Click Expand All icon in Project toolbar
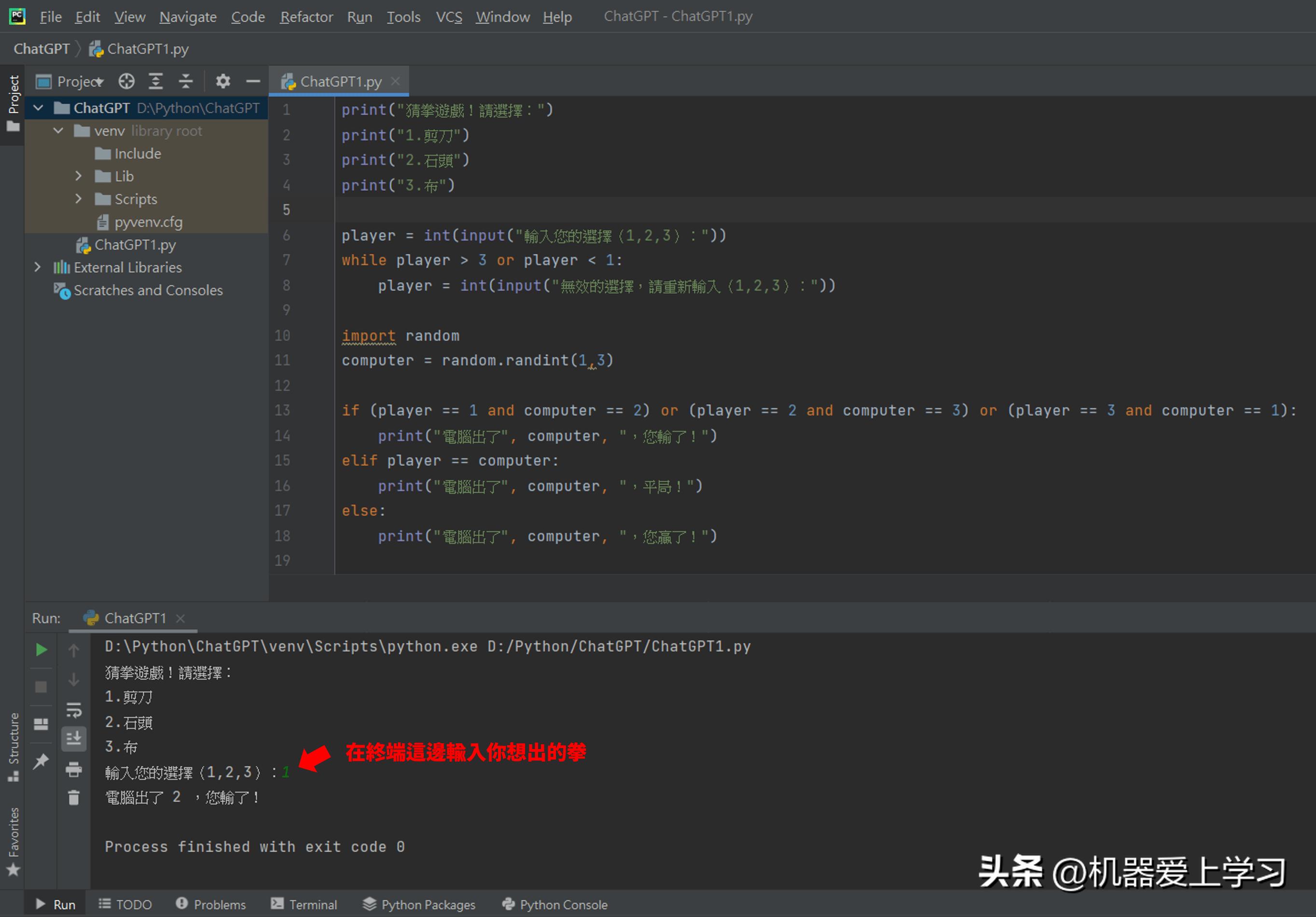Screen dimensions: 1316x917 tap(156, 82)
